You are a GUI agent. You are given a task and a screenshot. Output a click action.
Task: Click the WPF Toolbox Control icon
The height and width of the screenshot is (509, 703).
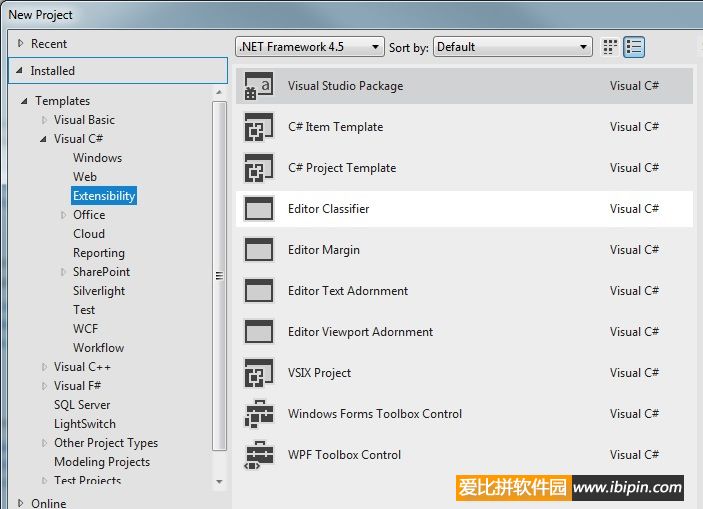tap(259, 455)
